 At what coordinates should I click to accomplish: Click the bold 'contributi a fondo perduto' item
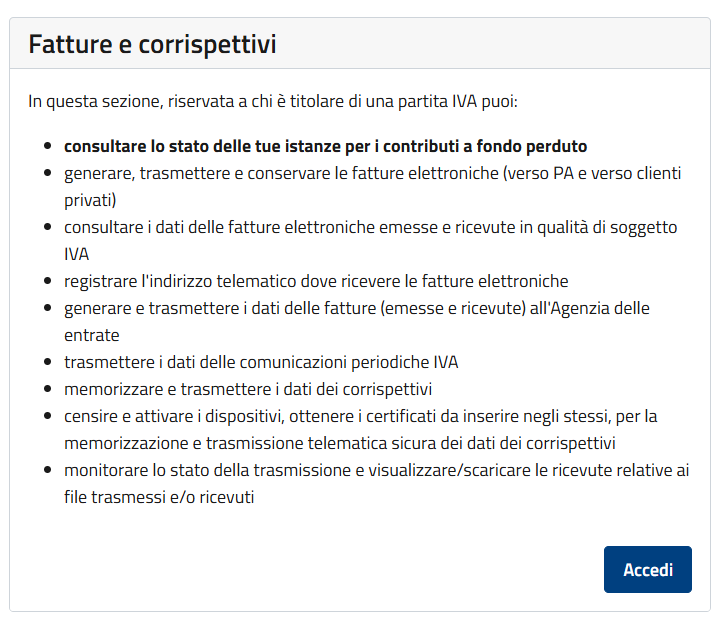(x=325, y=146)
